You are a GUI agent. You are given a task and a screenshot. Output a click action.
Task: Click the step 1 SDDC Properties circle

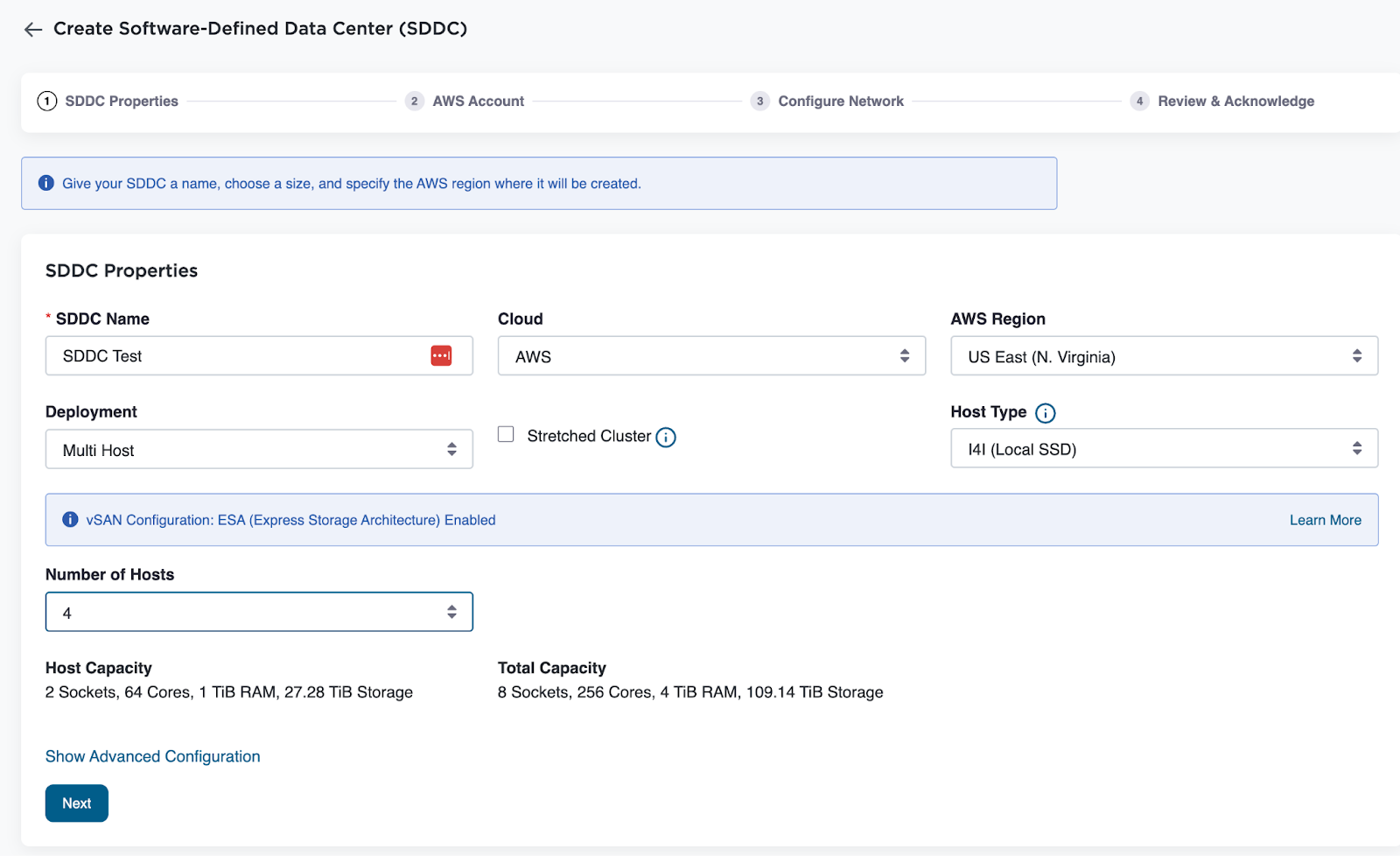(x=45, y=101)
